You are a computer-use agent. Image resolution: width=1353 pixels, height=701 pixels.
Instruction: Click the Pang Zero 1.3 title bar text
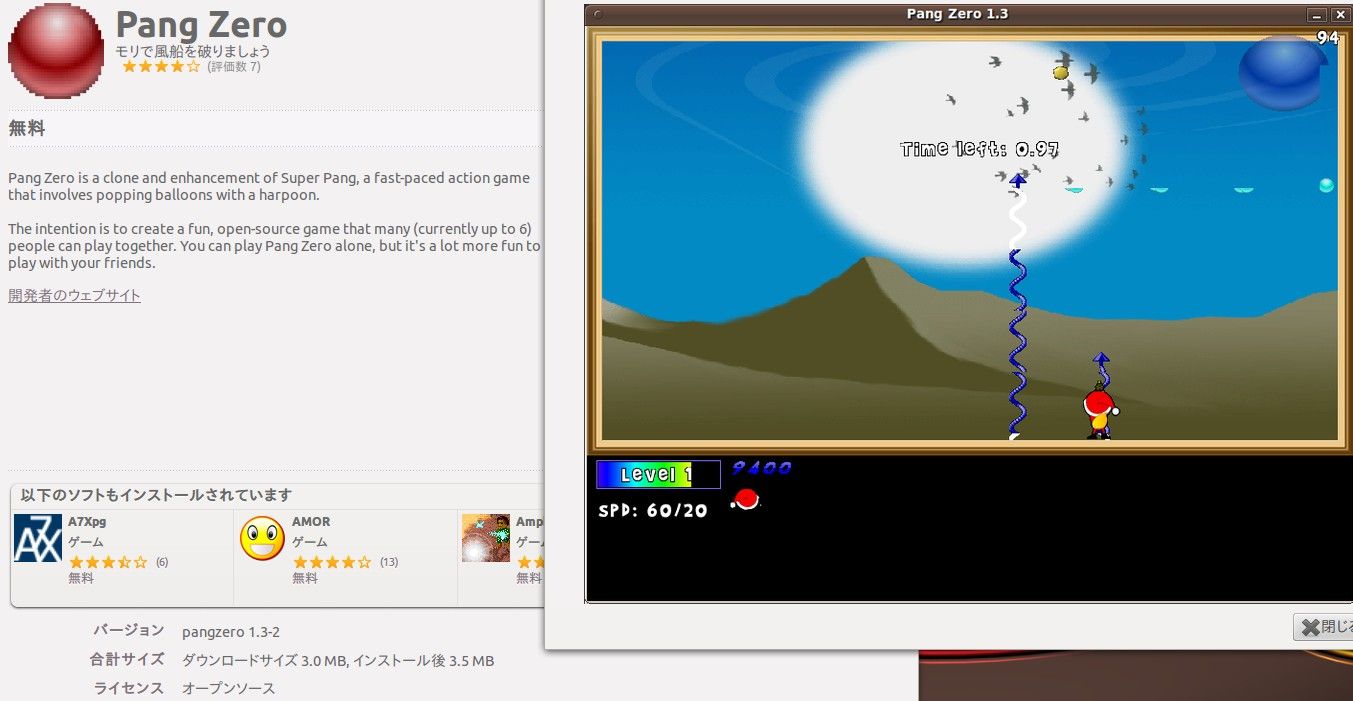(957, 14)
